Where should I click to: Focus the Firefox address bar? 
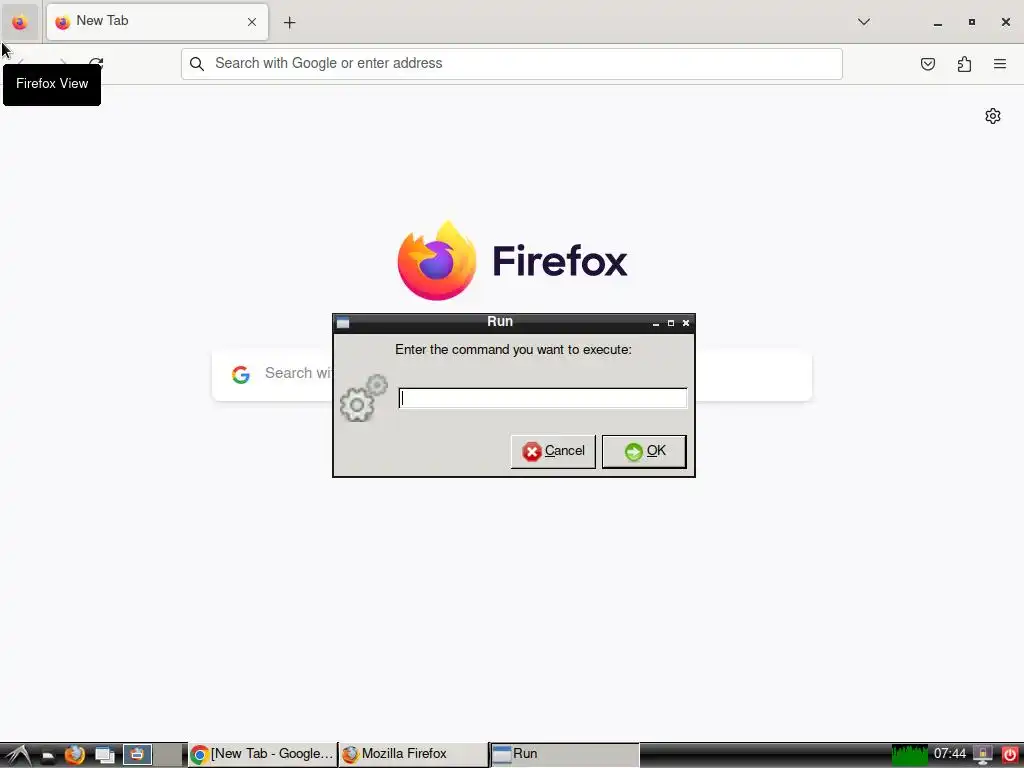click(511, 64)
